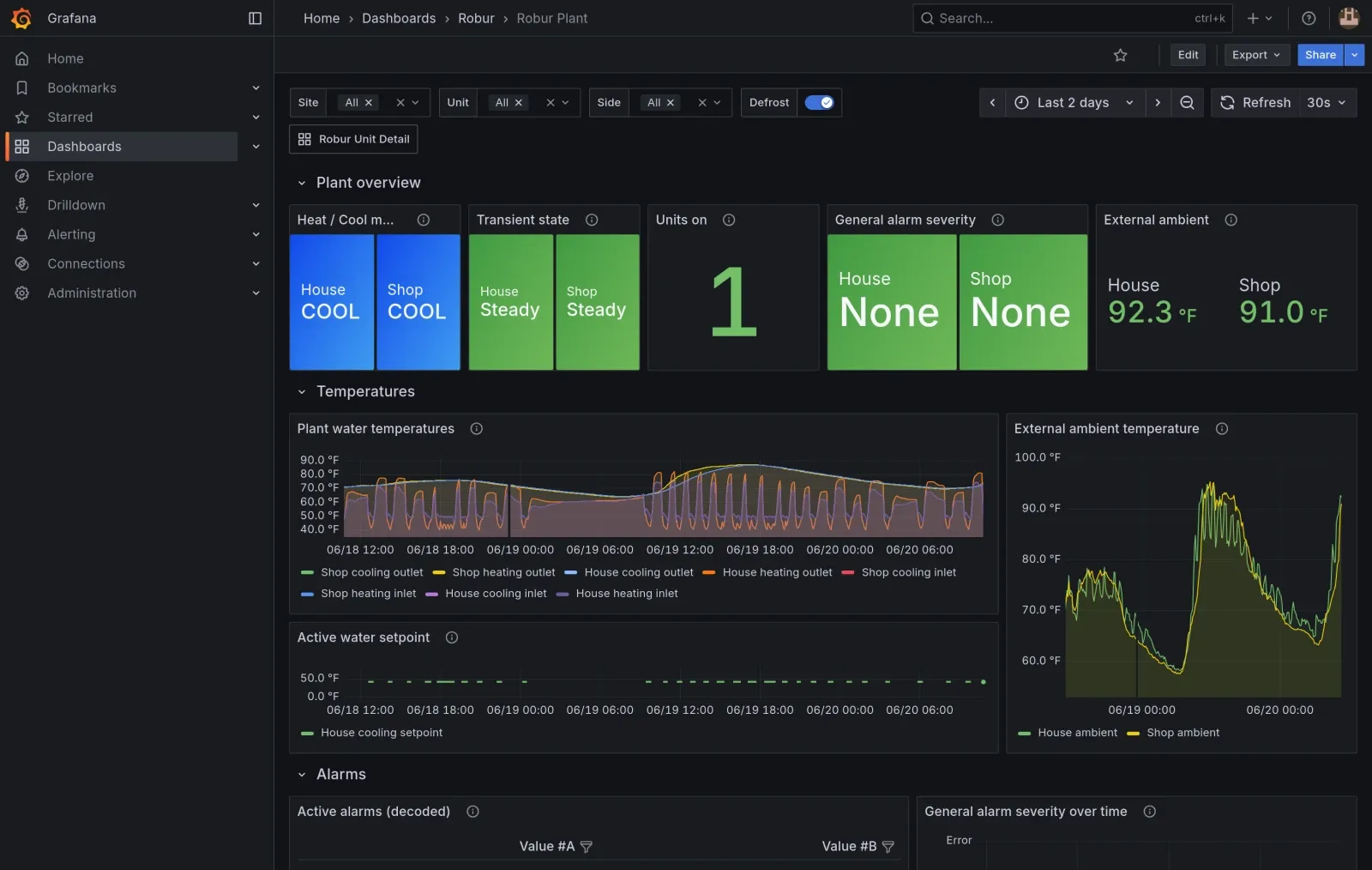1372x870 pixels.
Task: Go to Dashboards in breadcrumb
Action: (399, 18)
